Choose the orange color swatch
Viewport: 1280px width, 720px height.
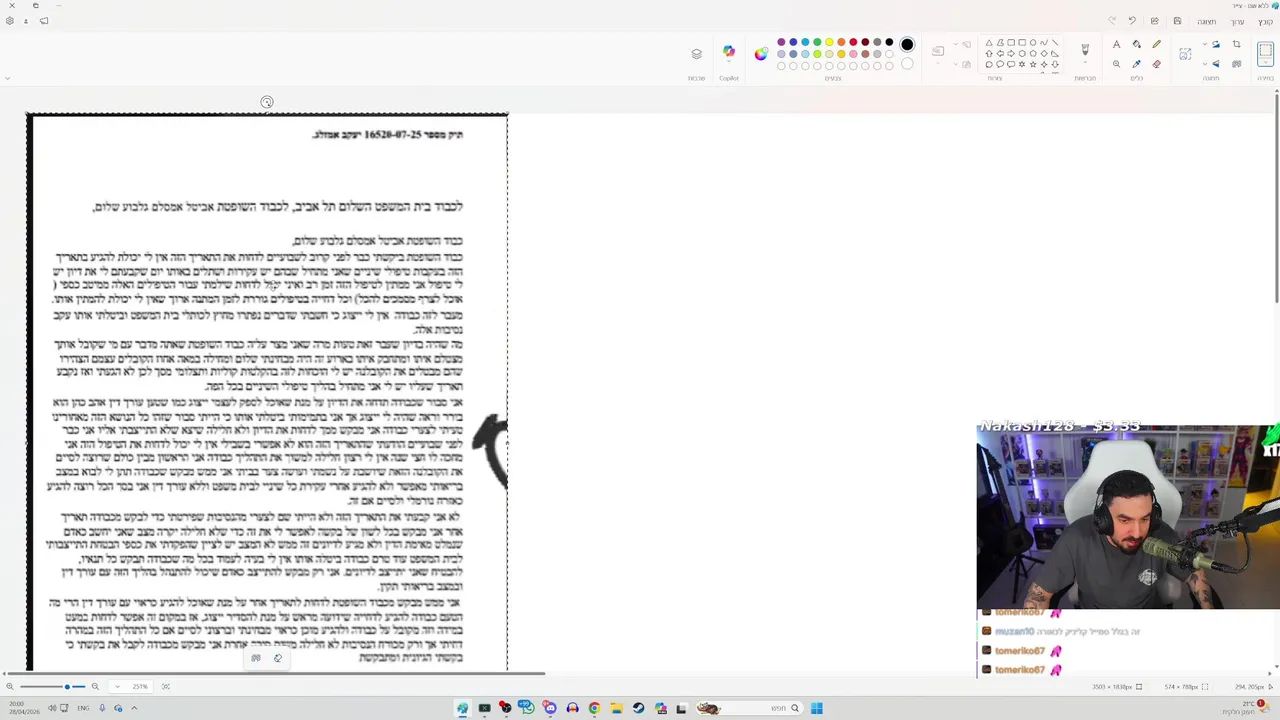(x=841, y=42)
